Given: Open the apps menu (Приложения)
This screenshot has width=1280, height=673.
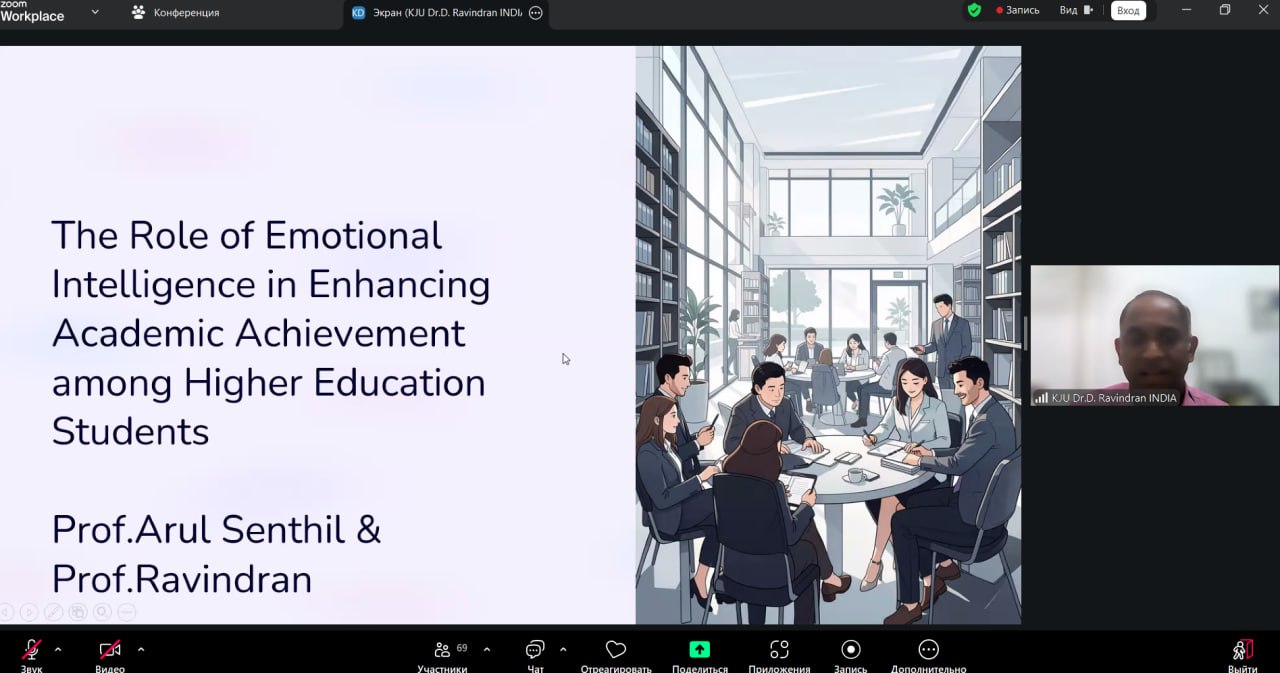Looking at the screenshot, I should coord(779,651).
